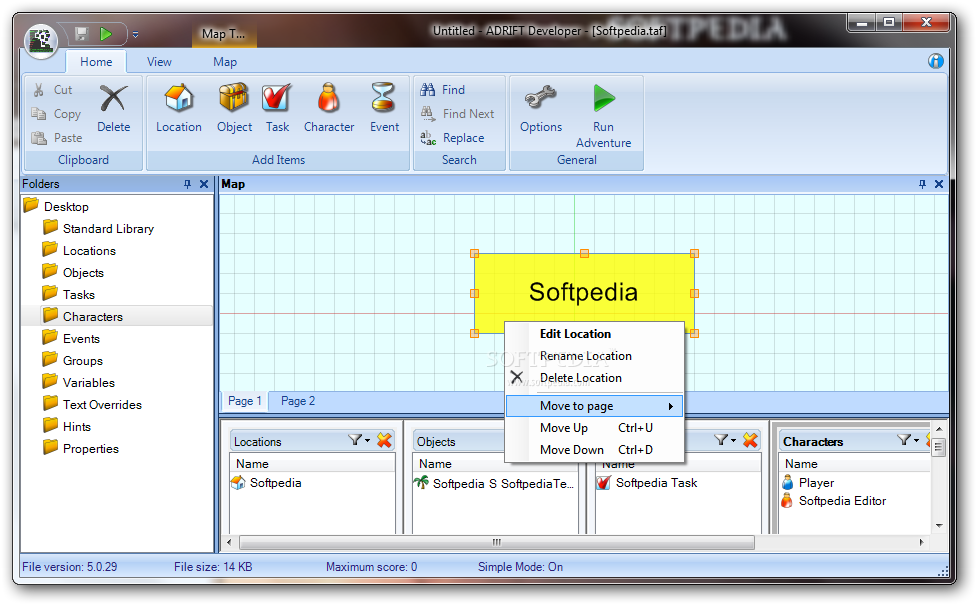Close the Tasks panel with red X
This screenshot has height=605, width=977.
[x=750, y=441]
